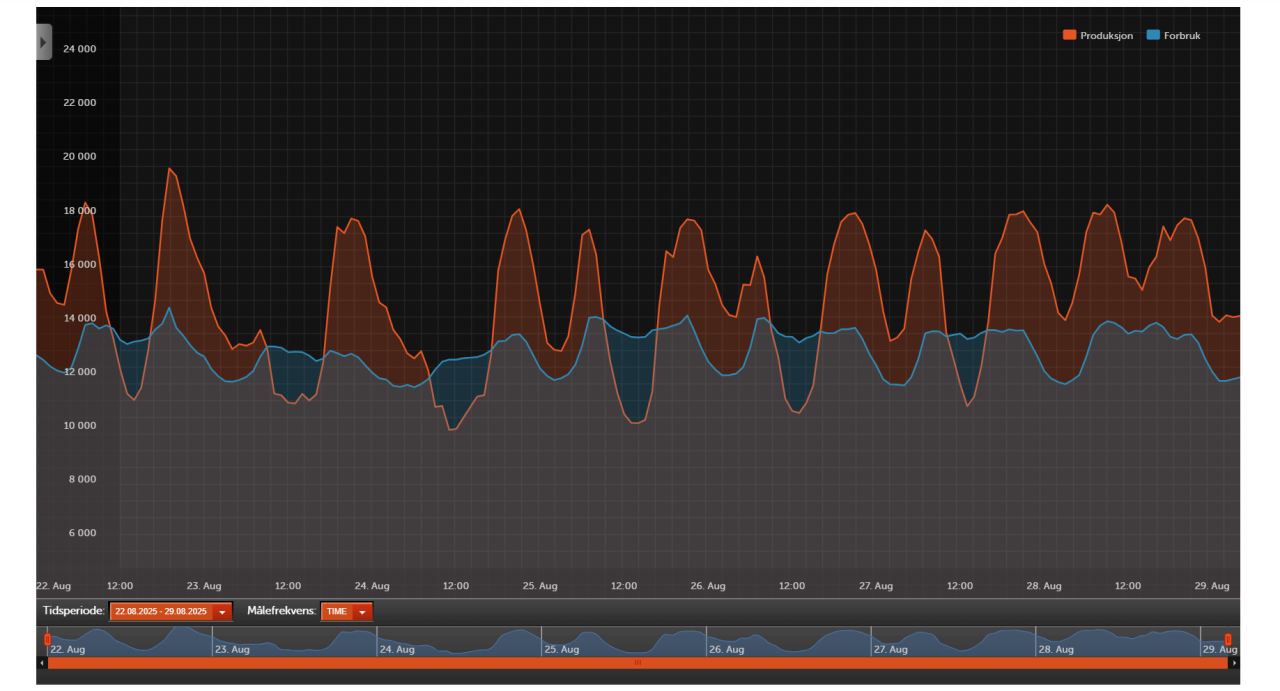
Task: Click the orange navigator scrollbar grip
Action: (x=638, y=662)
